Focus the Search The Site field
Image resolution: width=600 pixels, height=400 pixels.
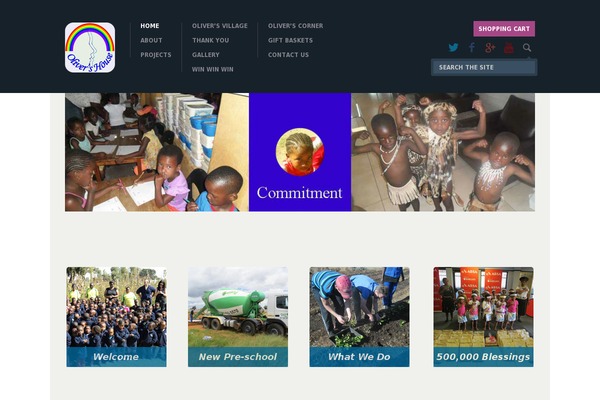pos(484,67)
